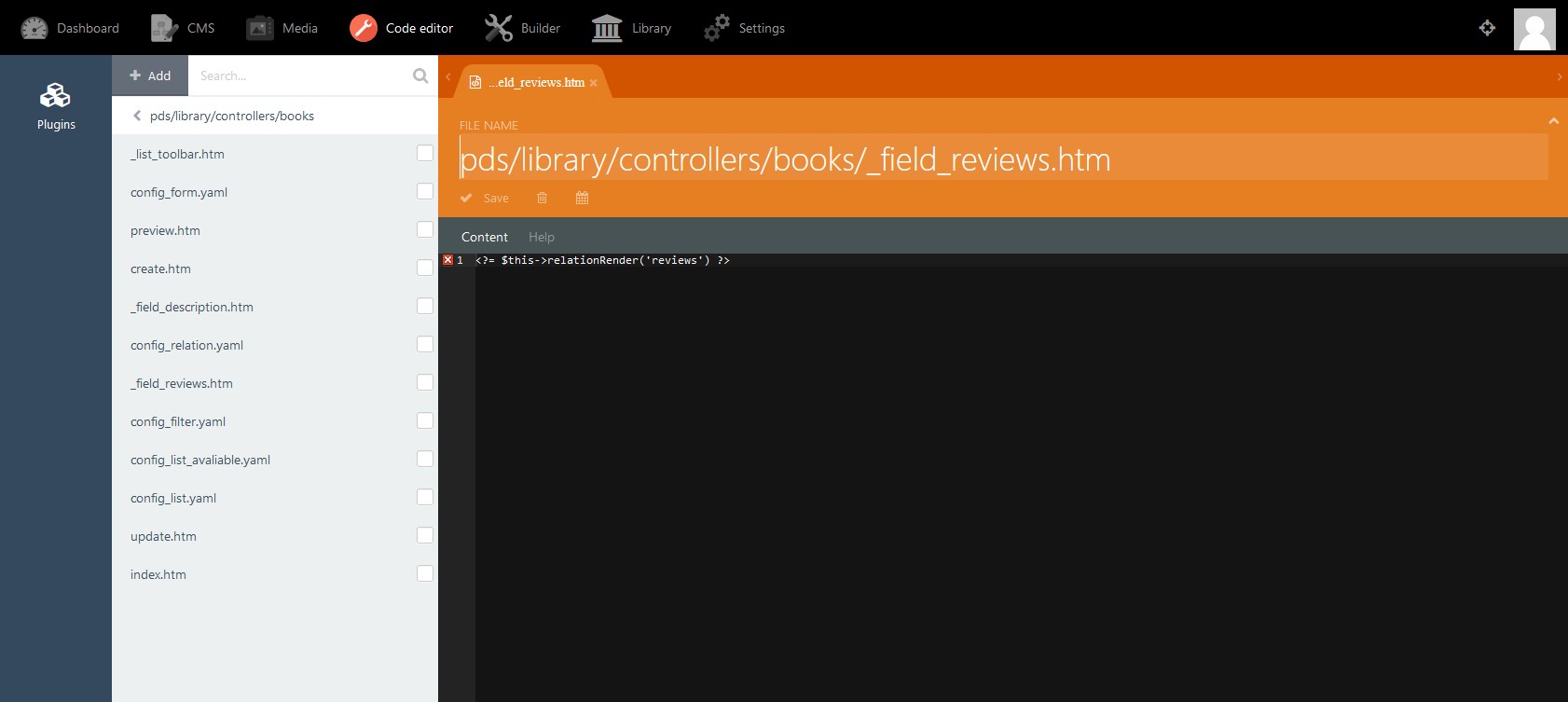1568x702 pixels.
Task: Tick the checkbox for config_relation.yaml
Action: (425, 344)
